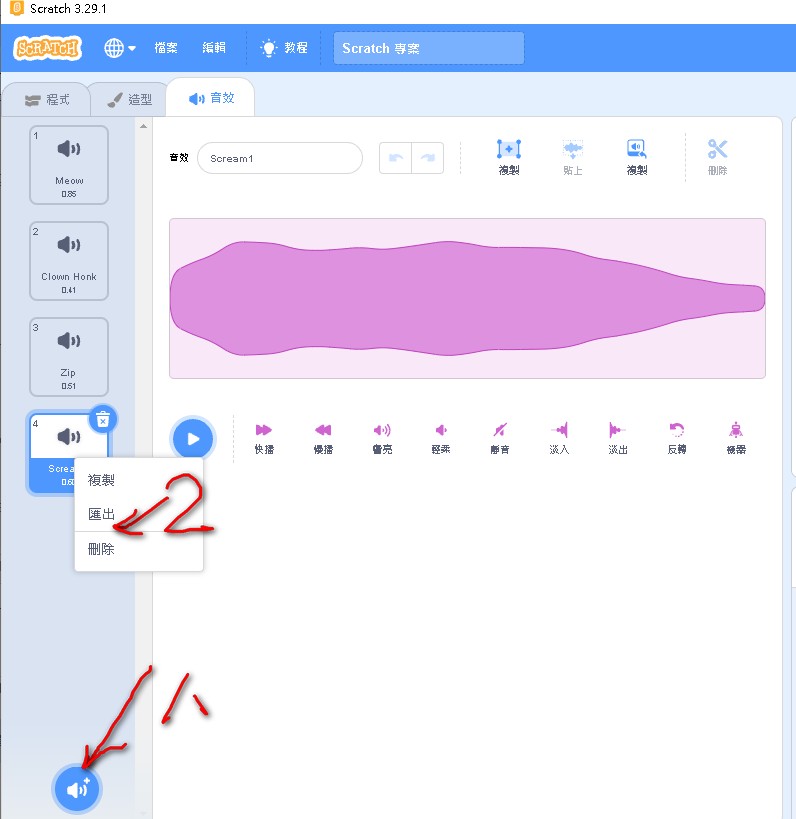
Task: Click the 響亮 (louder) effect icon
Action: pos(382,436)
